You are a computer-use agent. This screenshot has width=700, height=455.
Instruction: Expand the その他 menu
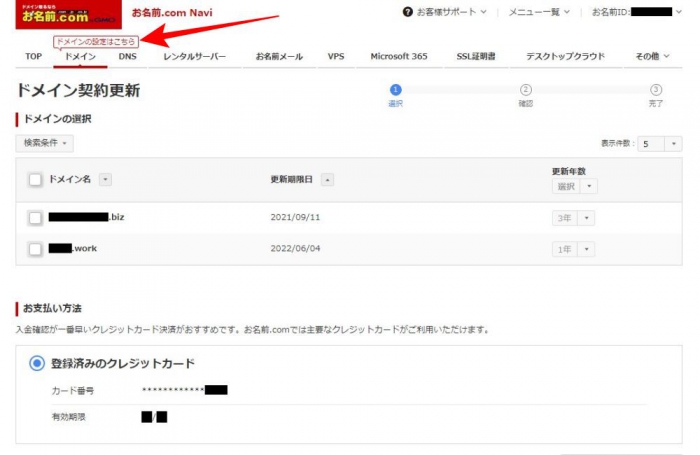[652, 56]
